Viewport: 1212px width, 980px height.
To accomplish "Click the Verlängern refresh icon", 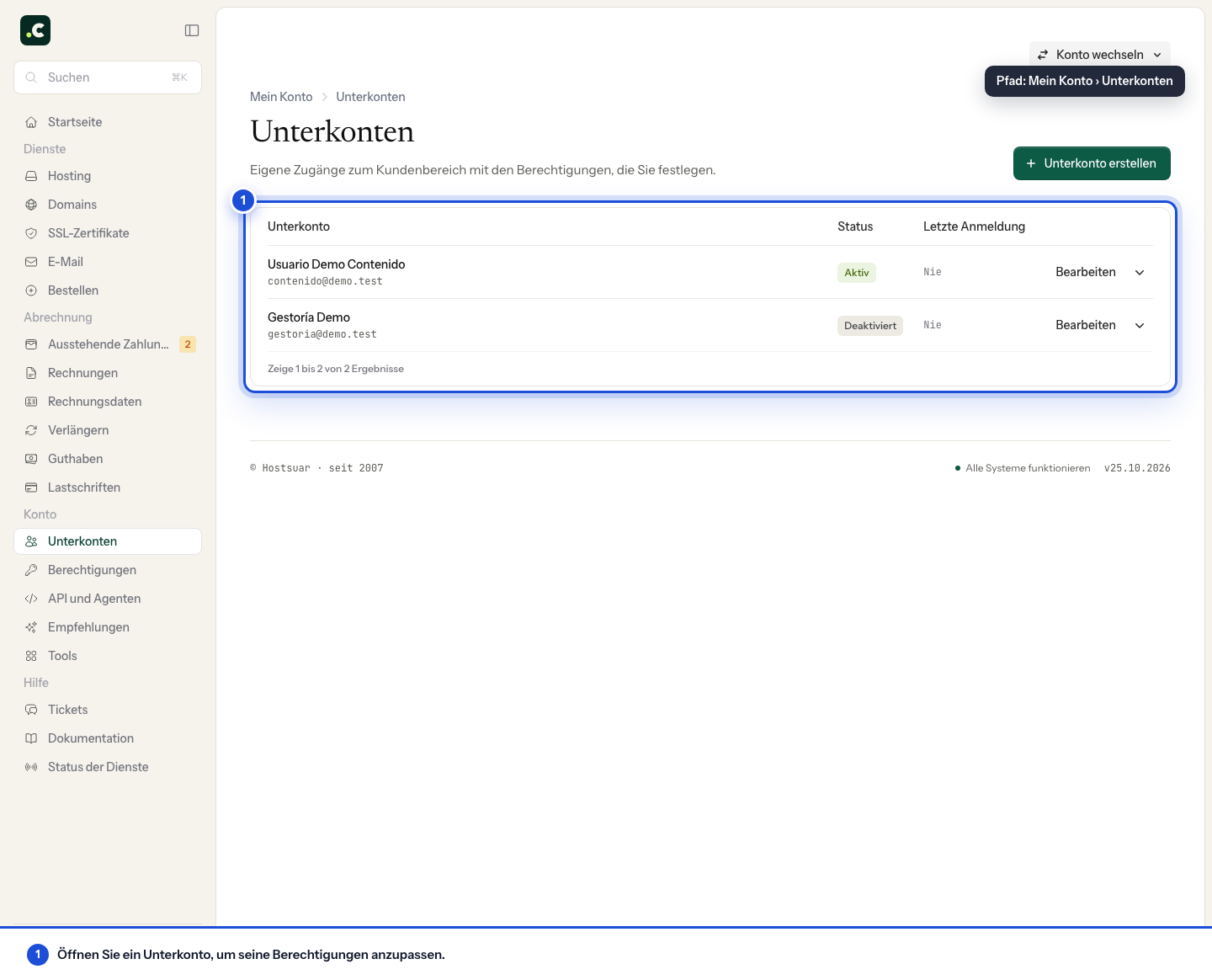I will 31,430.
